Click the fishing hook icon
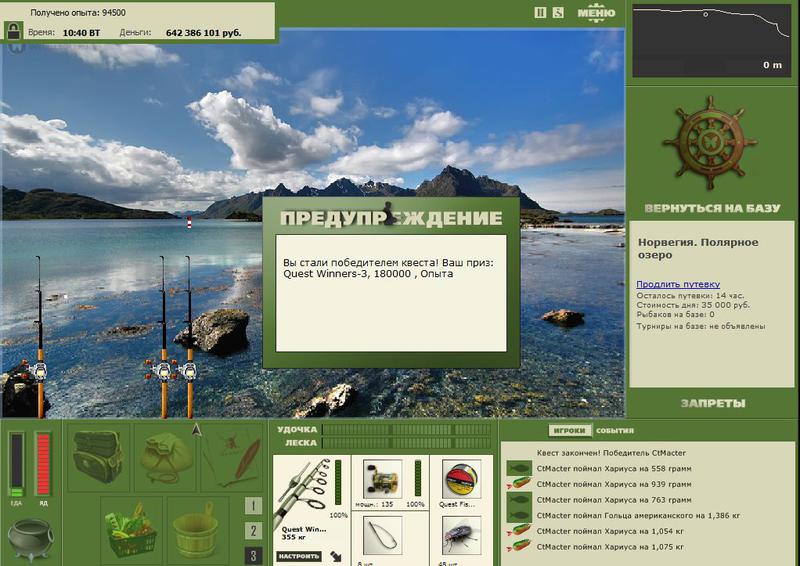 (383, 536)
